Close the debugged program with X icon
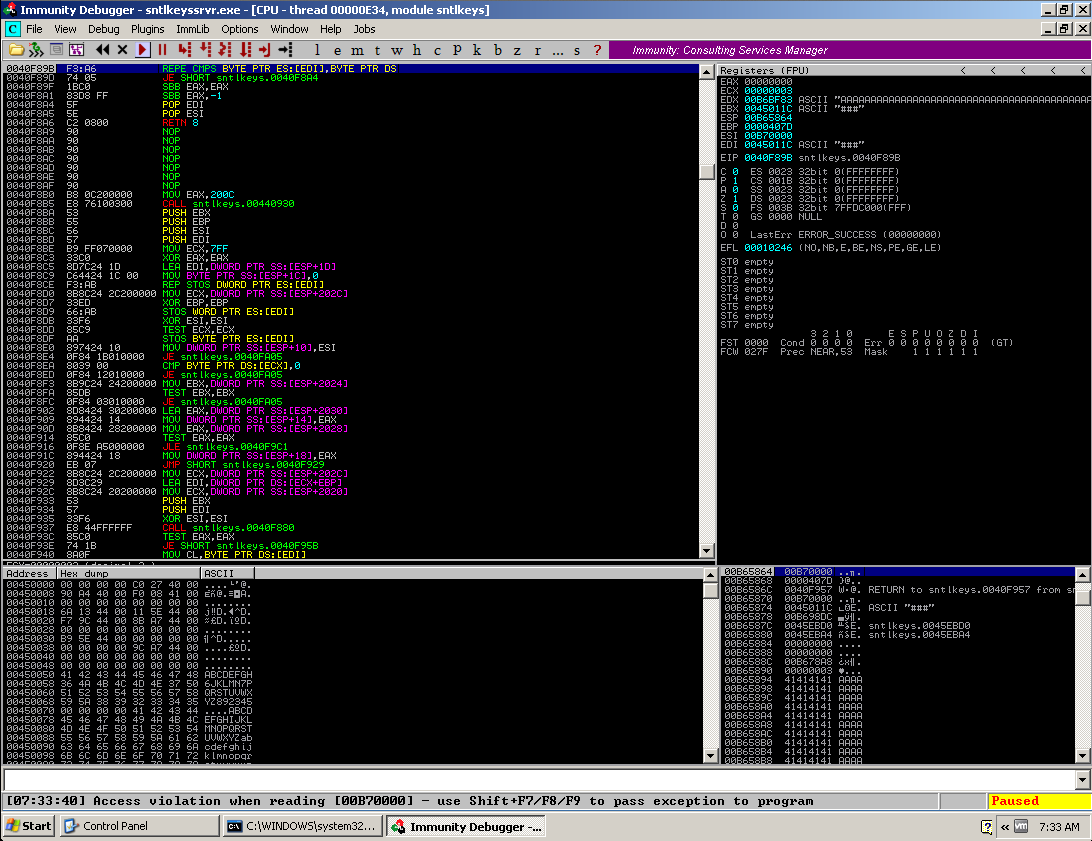The height and width of the screenshot is (841, 1092). click(123, 49)
